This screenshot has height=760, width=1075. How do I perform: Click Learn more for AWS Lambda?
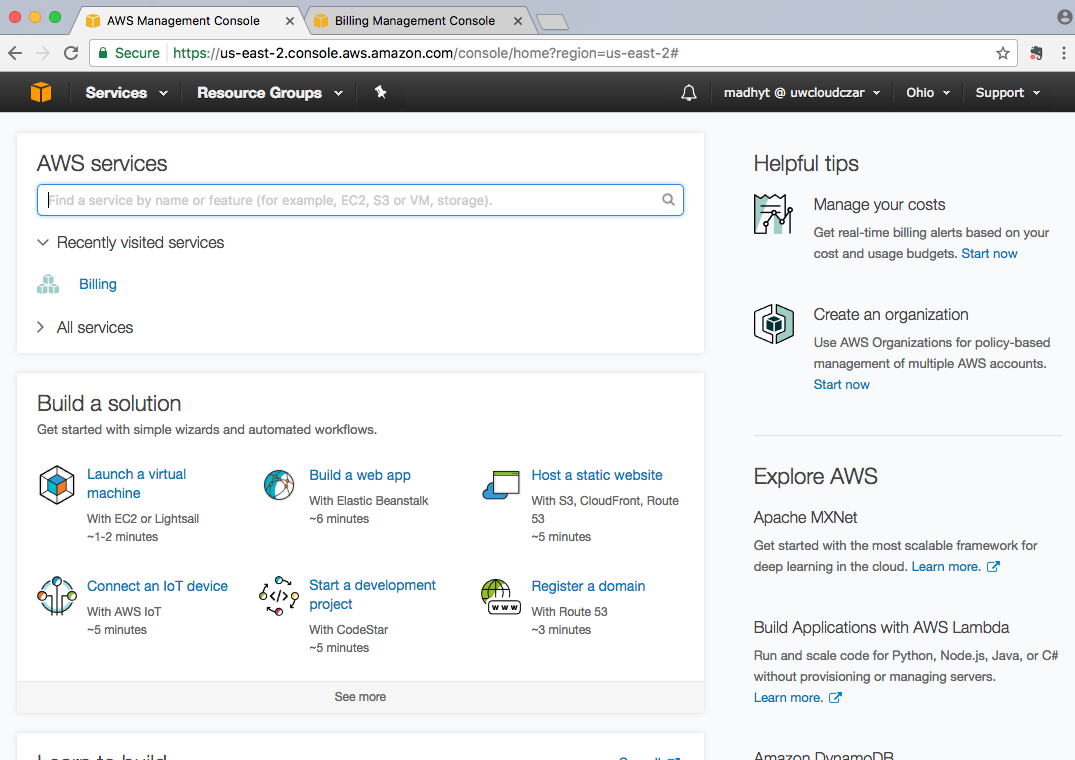788,698
